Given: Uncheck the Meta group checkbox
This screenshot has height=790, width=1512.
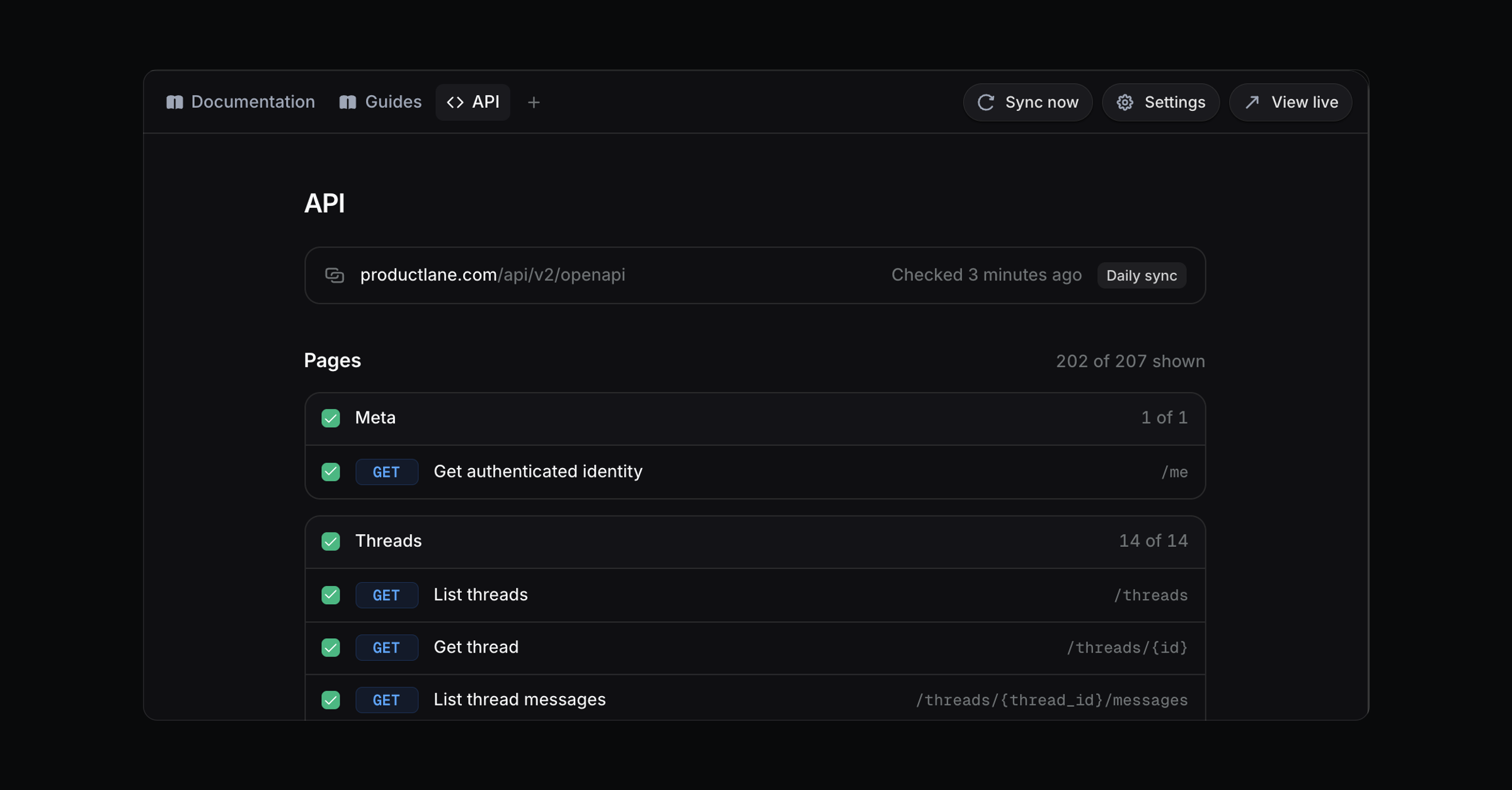Looking at the screenshot, I should pos(331,418).
